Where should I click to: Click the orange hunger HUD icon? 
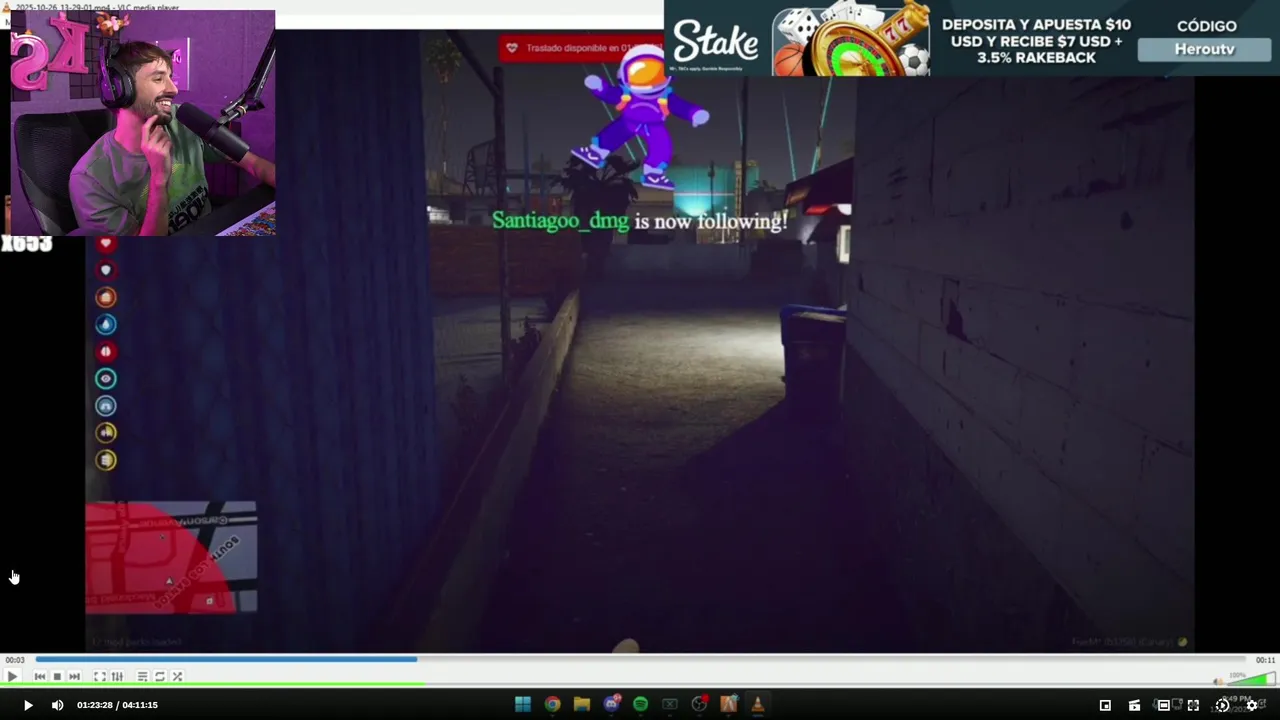point(106,297)
